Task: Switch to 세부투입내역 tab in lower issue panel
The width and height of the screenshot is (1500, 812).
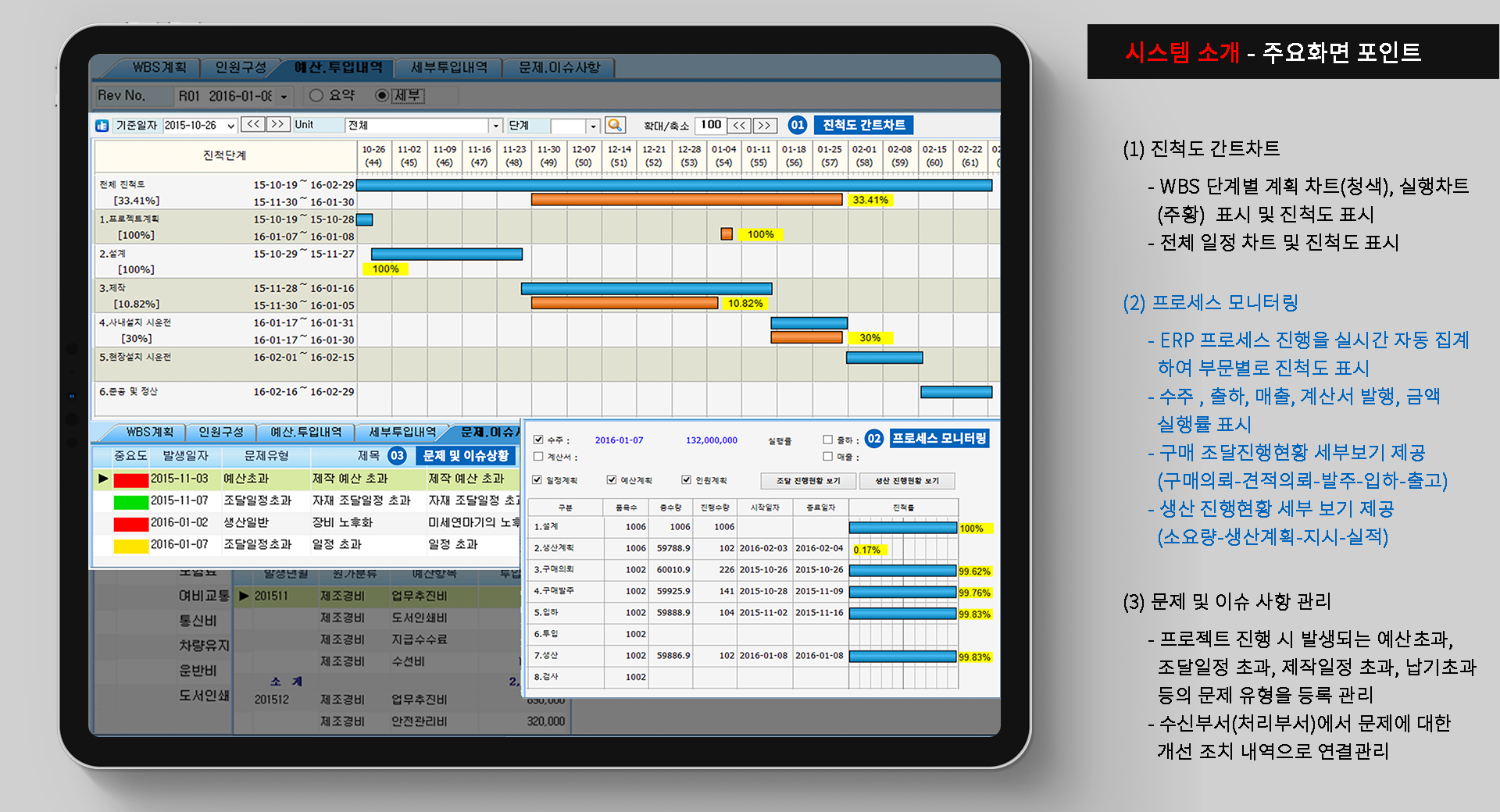Action: point(402,432)
